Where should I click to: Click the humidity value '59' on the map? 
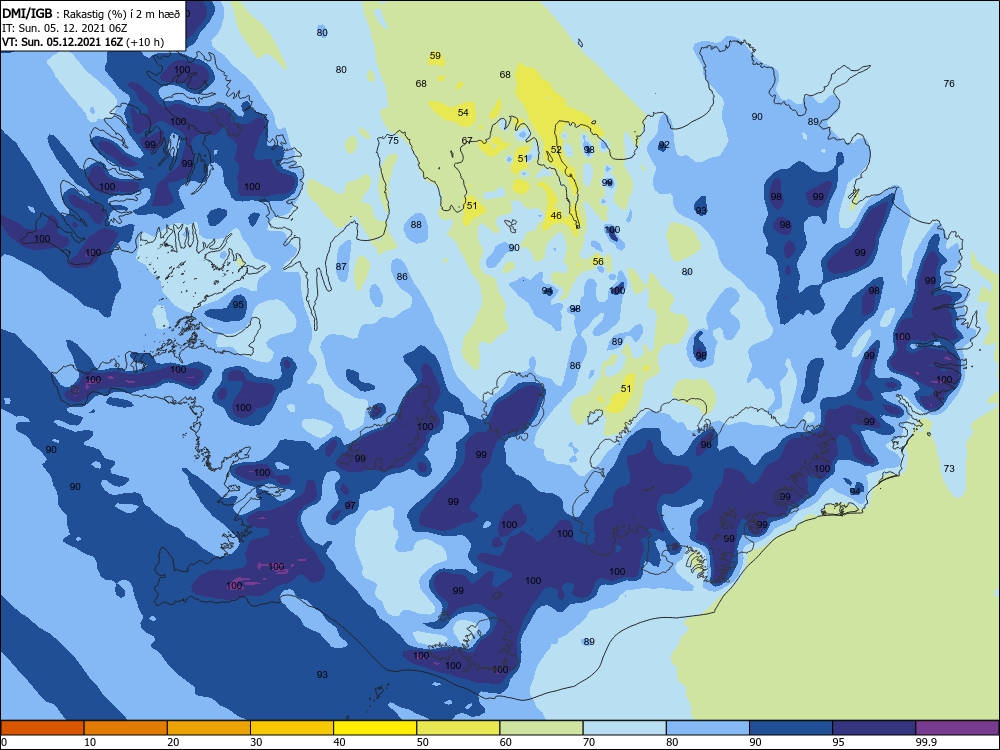(x=435, y=56)
